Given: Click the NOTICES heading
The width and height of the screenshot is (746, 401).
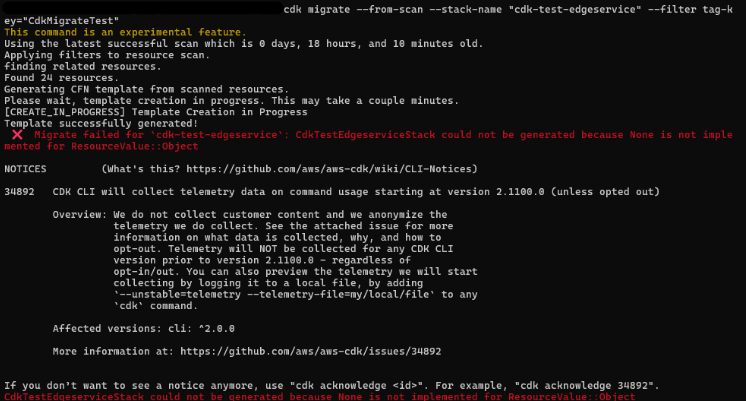Looking at the screenshot, I should [x=25, y=169].
